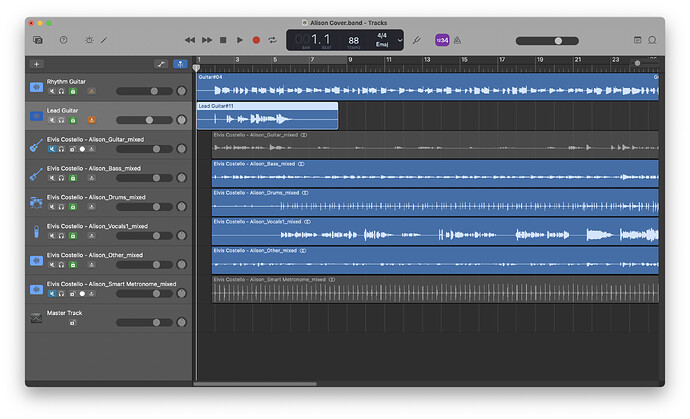Toggle automation display in track header

(x=161, y=64)
